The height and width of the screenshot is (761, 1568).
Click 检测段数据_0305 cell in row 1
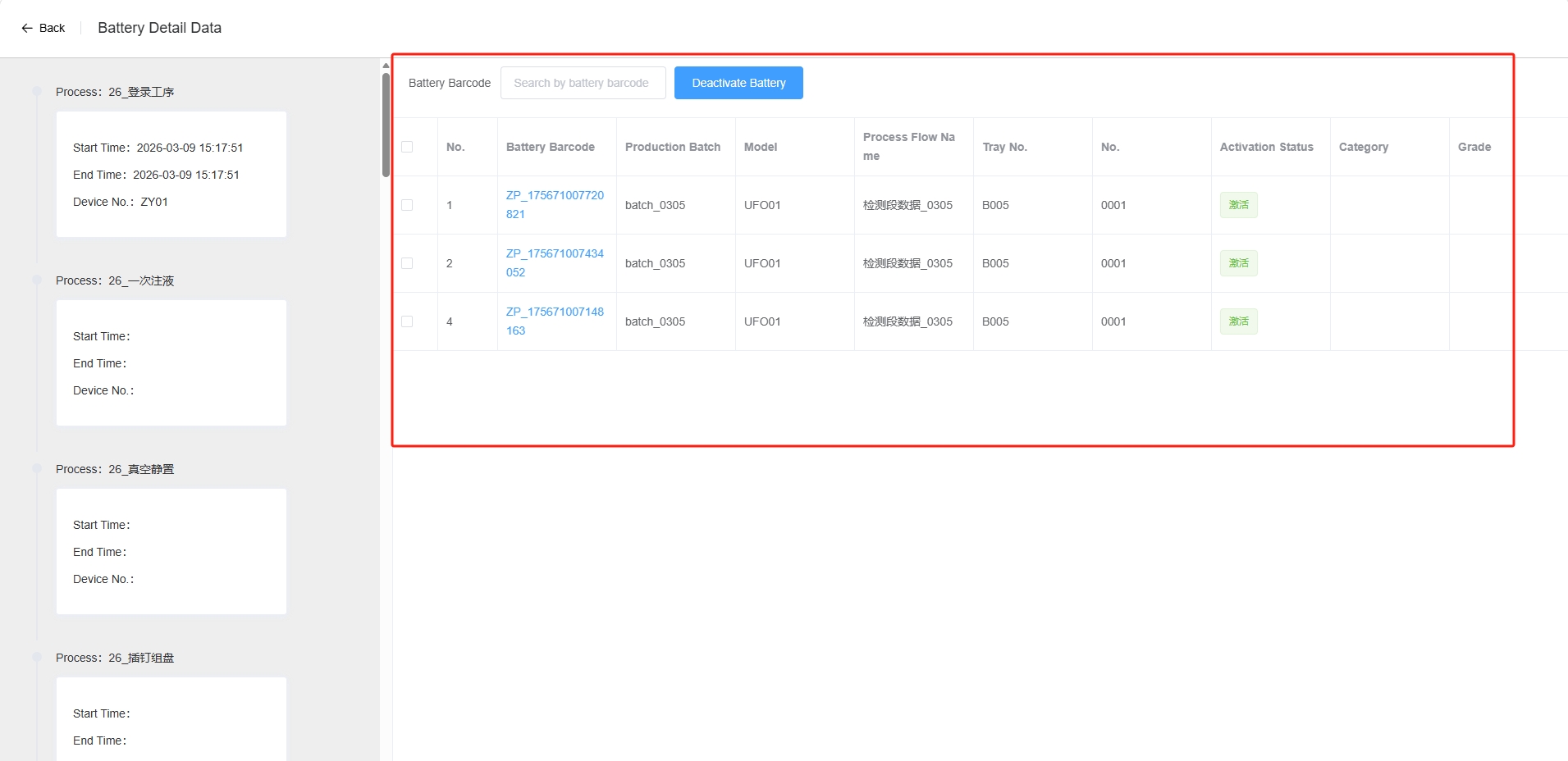point(907,205)
